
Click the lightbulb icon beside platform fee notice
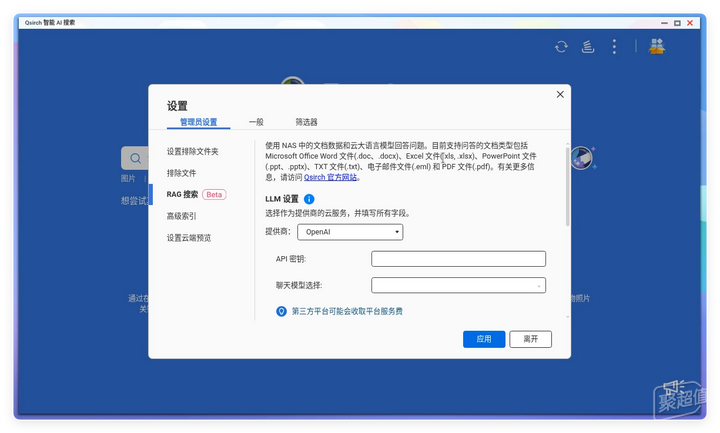click(281, 312)
